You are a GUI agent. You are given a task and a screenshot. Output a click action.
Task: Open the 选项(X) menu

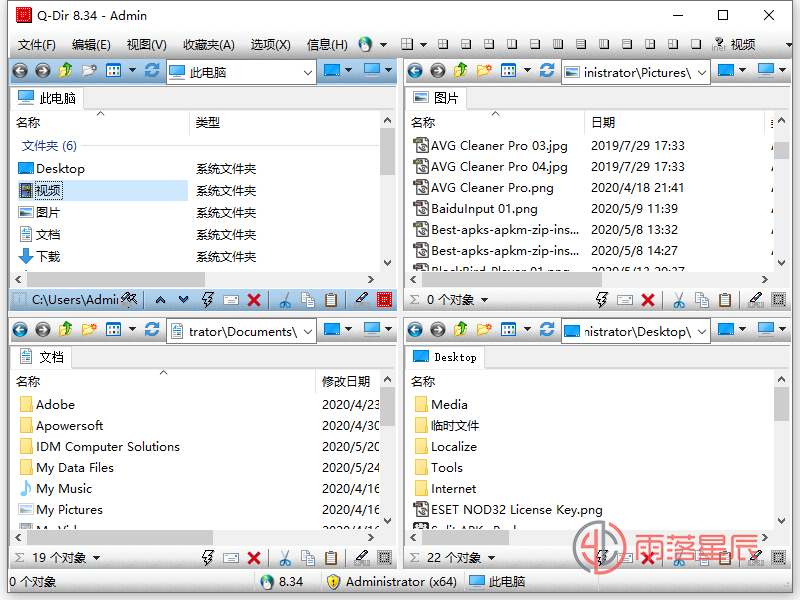[x=270, y=45]
